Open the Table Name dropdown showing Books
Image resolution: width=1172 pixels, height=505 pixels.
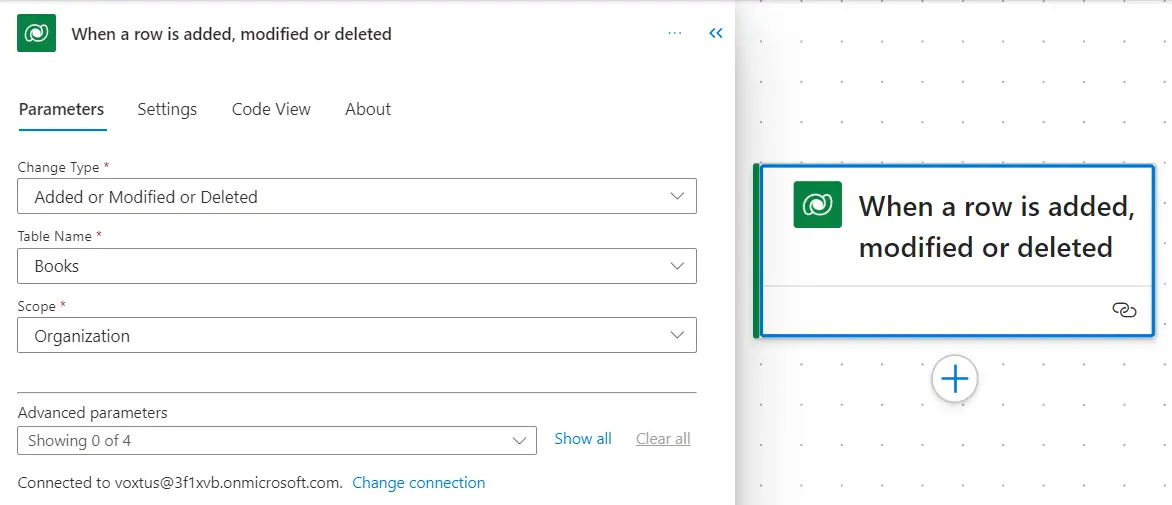point(357,266)
